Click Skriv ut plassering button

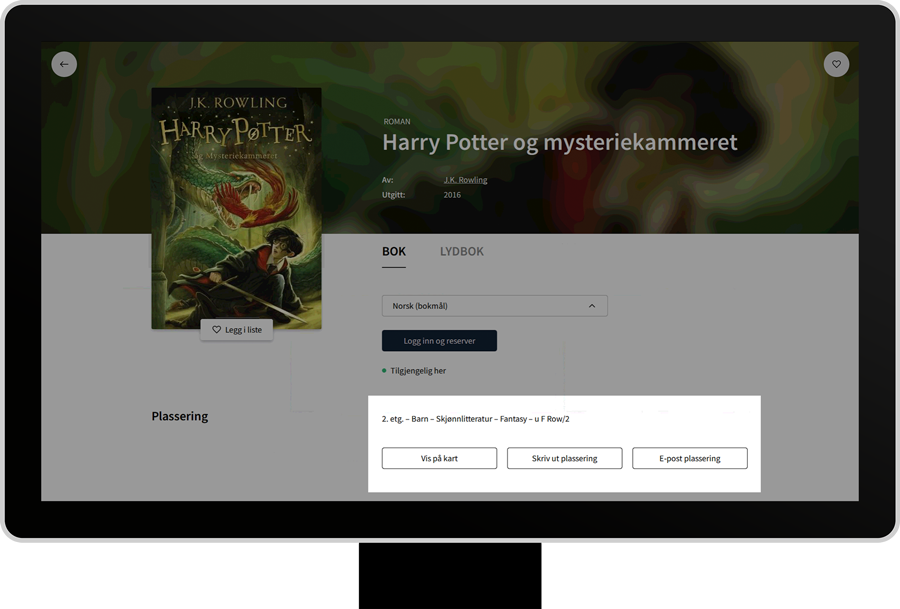tap(564, 458)
